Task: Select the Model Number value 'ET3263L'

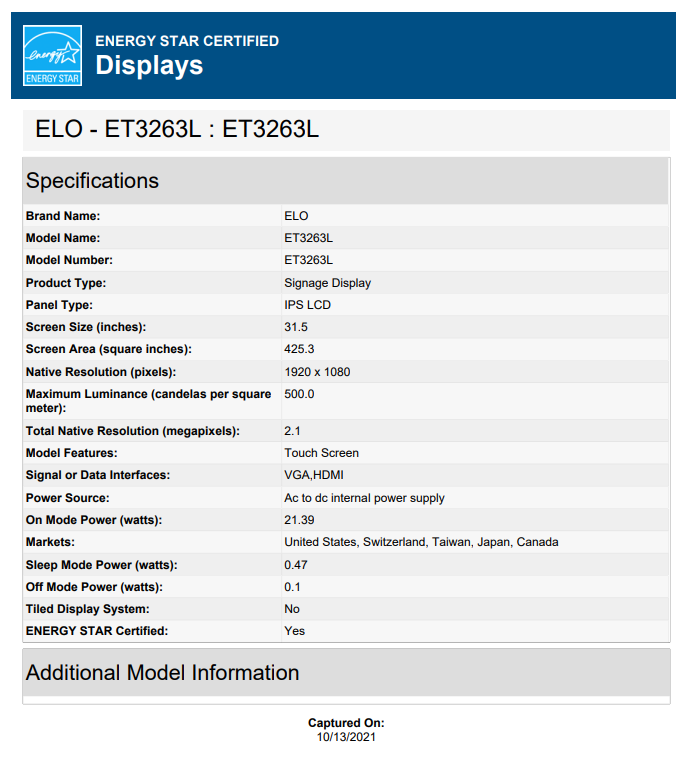Action: click(x=308, y=260)
